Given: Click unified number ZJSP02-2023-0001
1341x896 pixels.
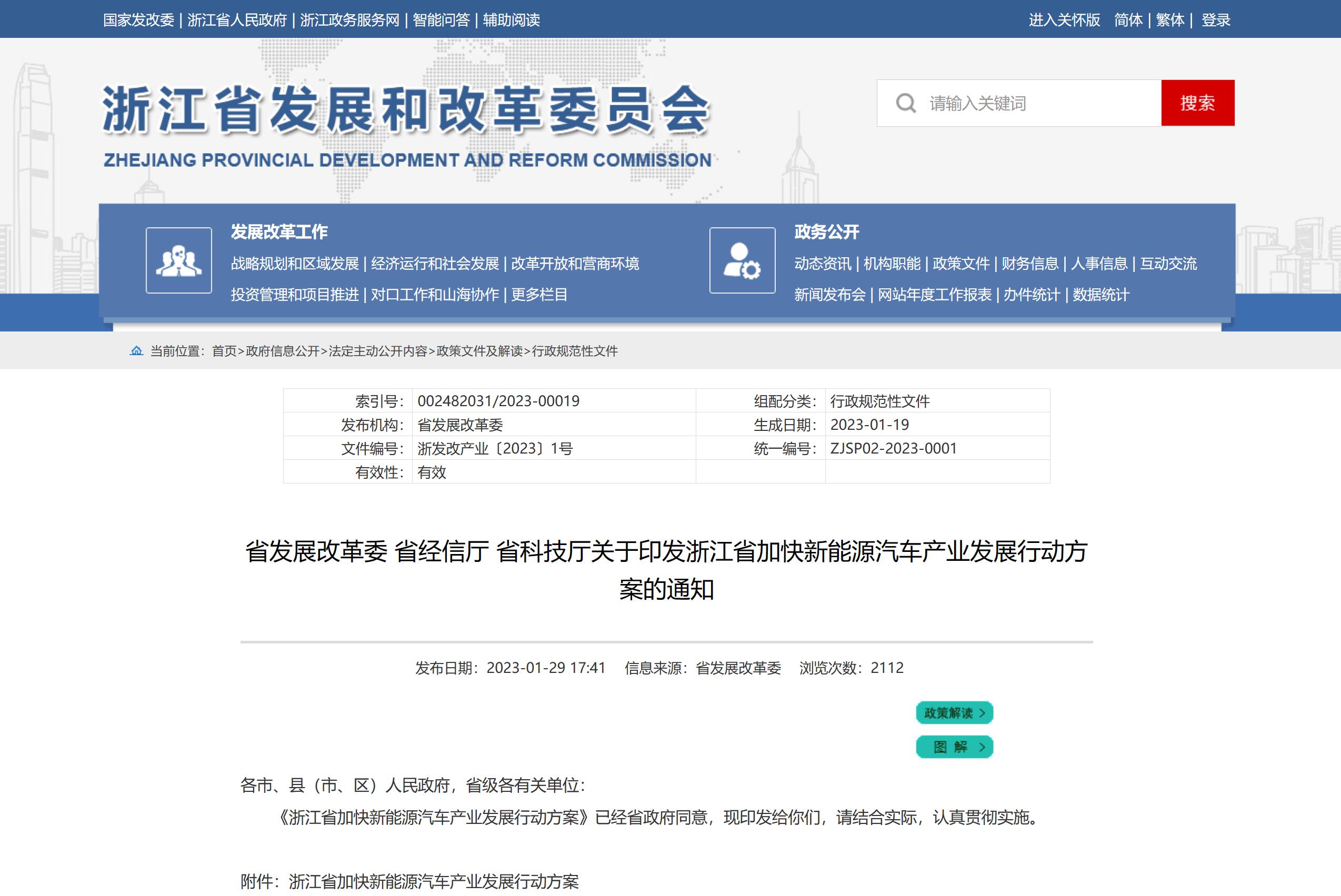Looking at the screenshot, I should coord(894,449).
